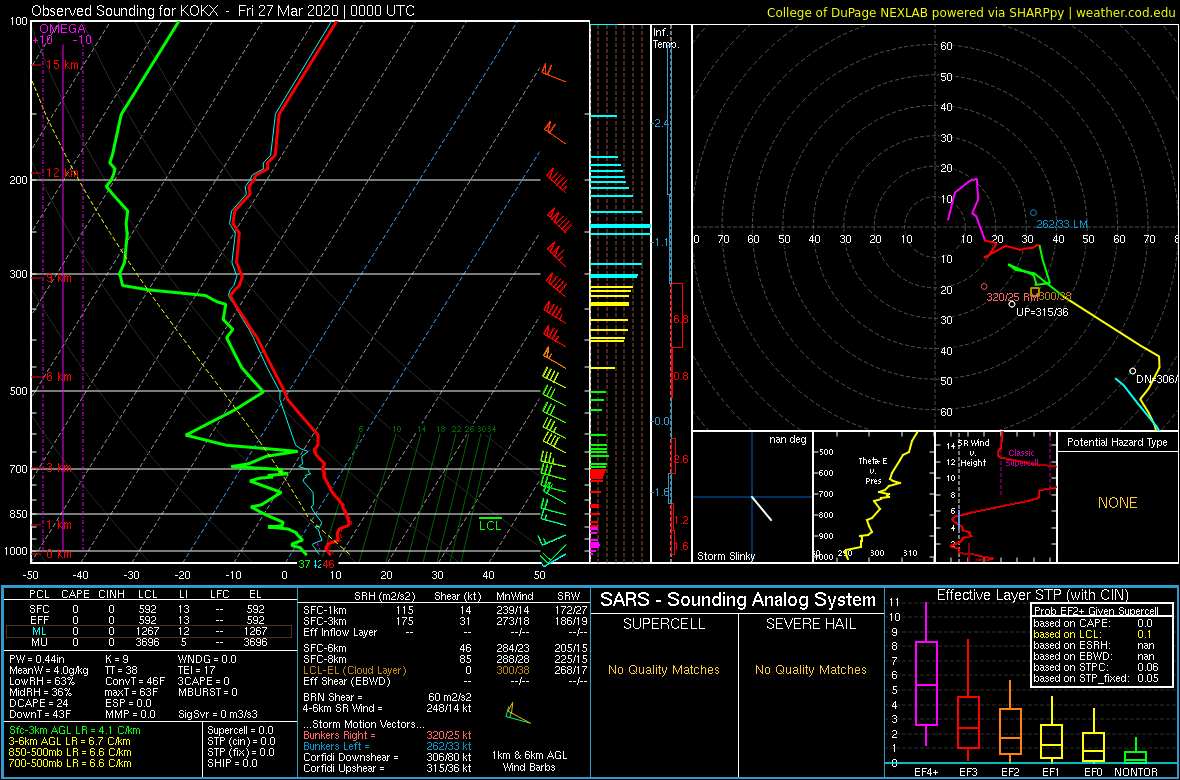Viewport: 1180px width, 780px height.
Task: Click the green surface dewpoint value 37
Action: (304, 563)
